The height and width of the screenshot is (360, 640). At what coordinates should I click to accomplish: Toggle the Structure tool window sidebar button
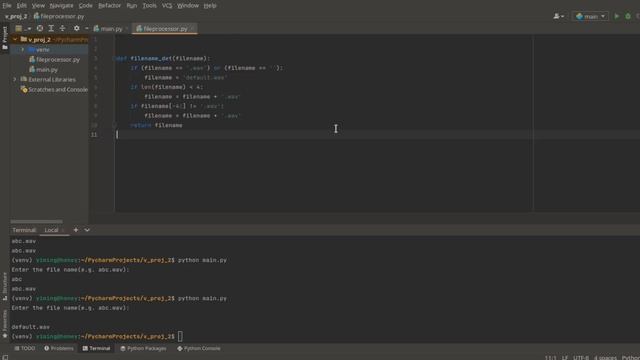pos(4,286)
